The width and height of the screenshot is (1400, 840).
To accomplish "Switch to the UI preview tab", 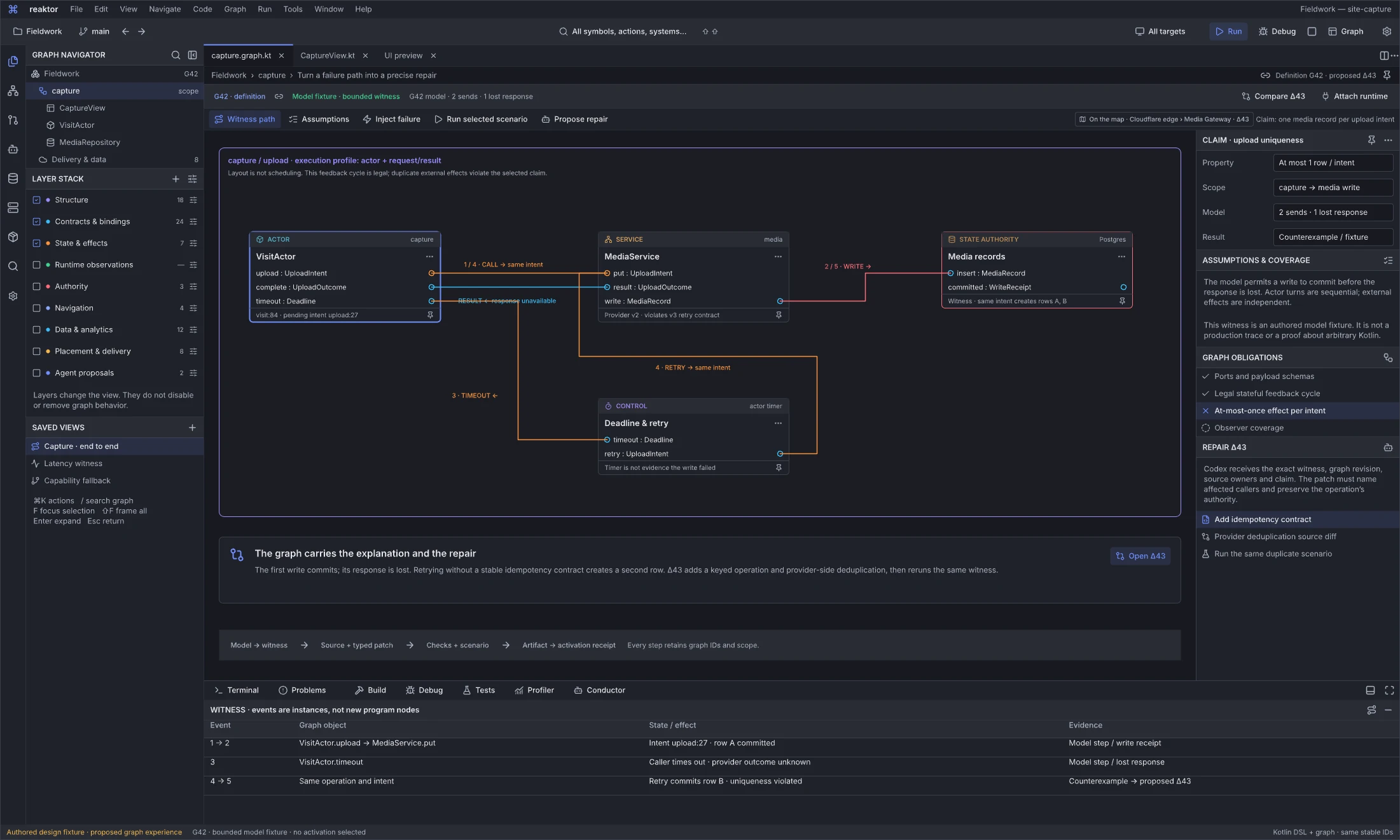I will tap(403, 55).
